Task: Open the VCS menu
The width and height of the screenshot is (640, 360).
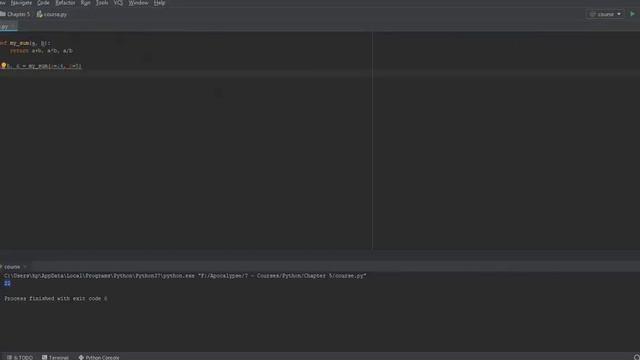Action: (118, 3)
